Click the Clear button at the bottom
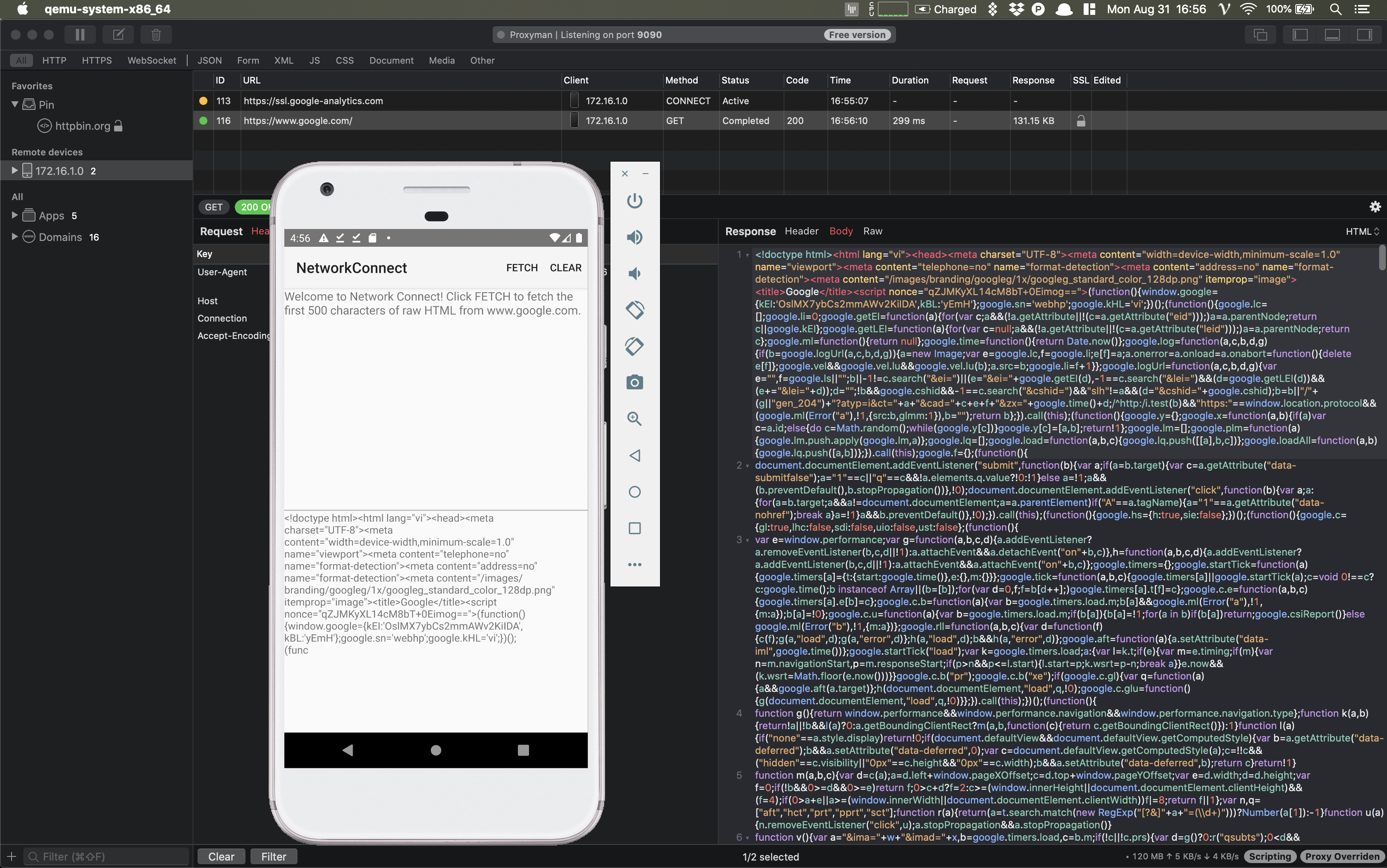The image size is (1387, 868). click(x=220, y=856)
